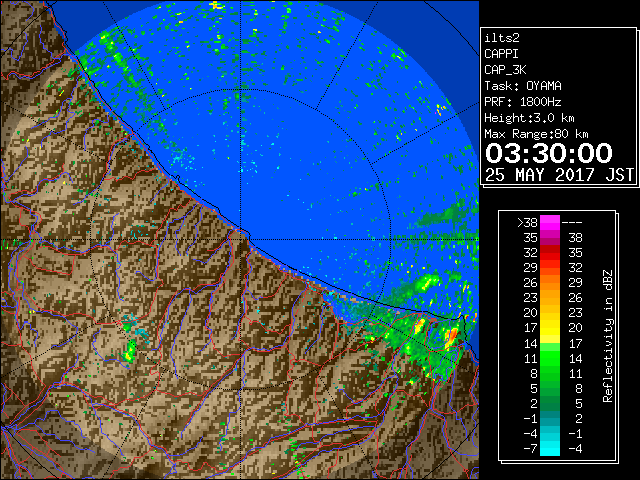Viewport: 640px width, 480px height.
Task: Click the magenta >38 dBZ legend swatch
Action: coord(550,223)
